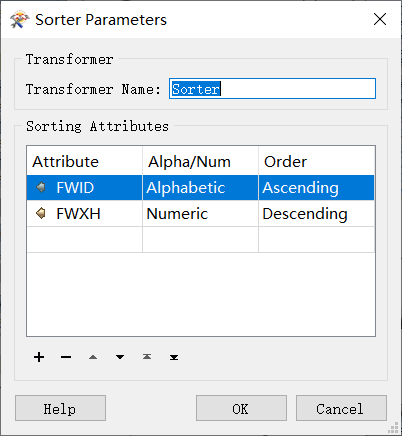This screenshot has width=402, height=436.
Task: Click the Alpha/Num column header
Action: pos(200,161)
